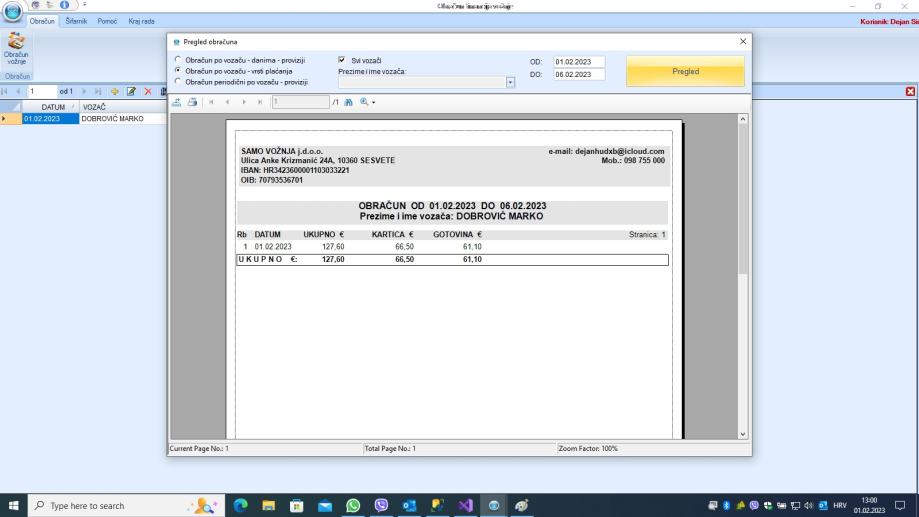Click the report page number field
This screenshot has height=517, width=919.
click(301, 102)
